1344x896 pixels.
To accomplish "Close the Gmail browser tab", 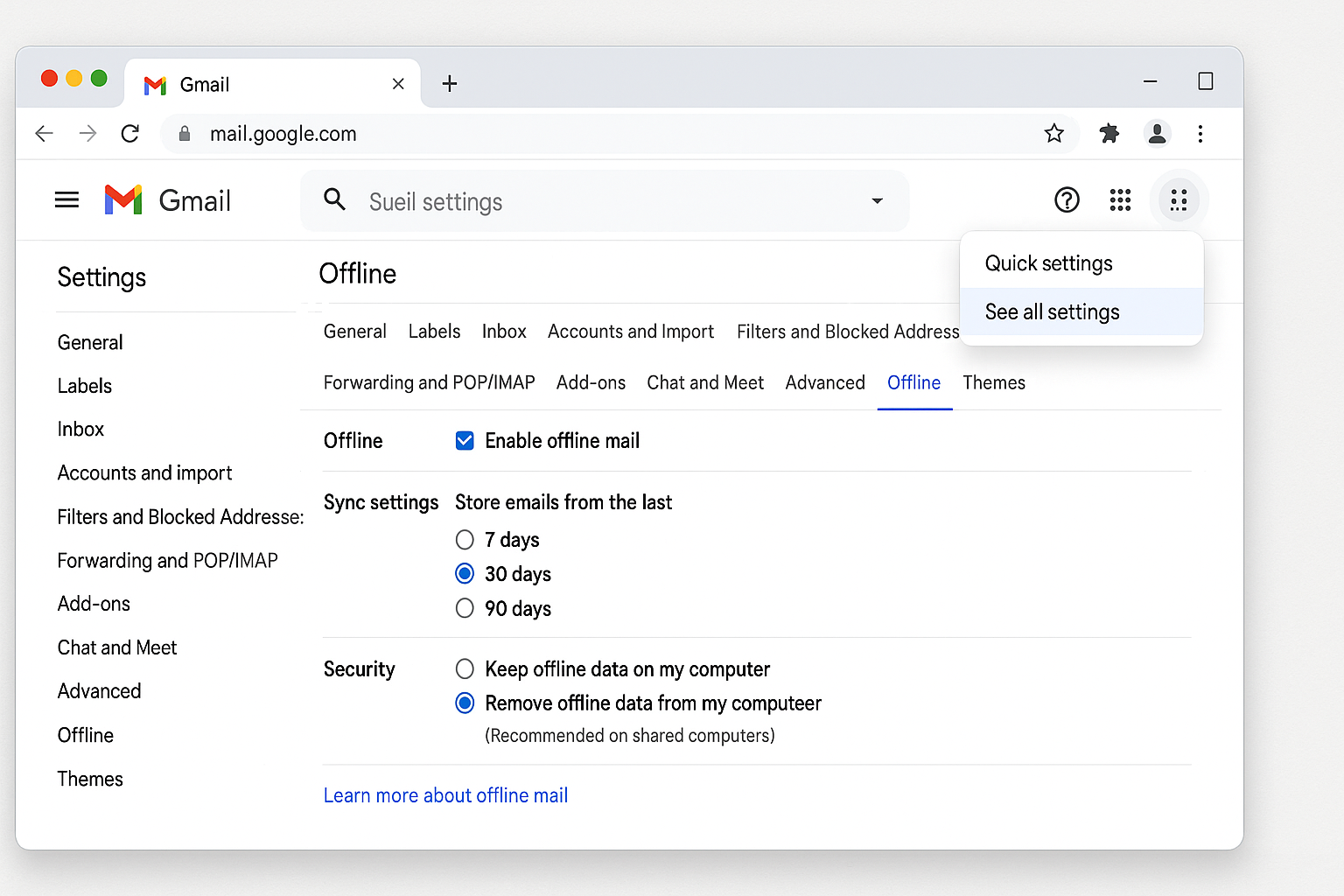I will pyautogui.click(x=398, y=84).
